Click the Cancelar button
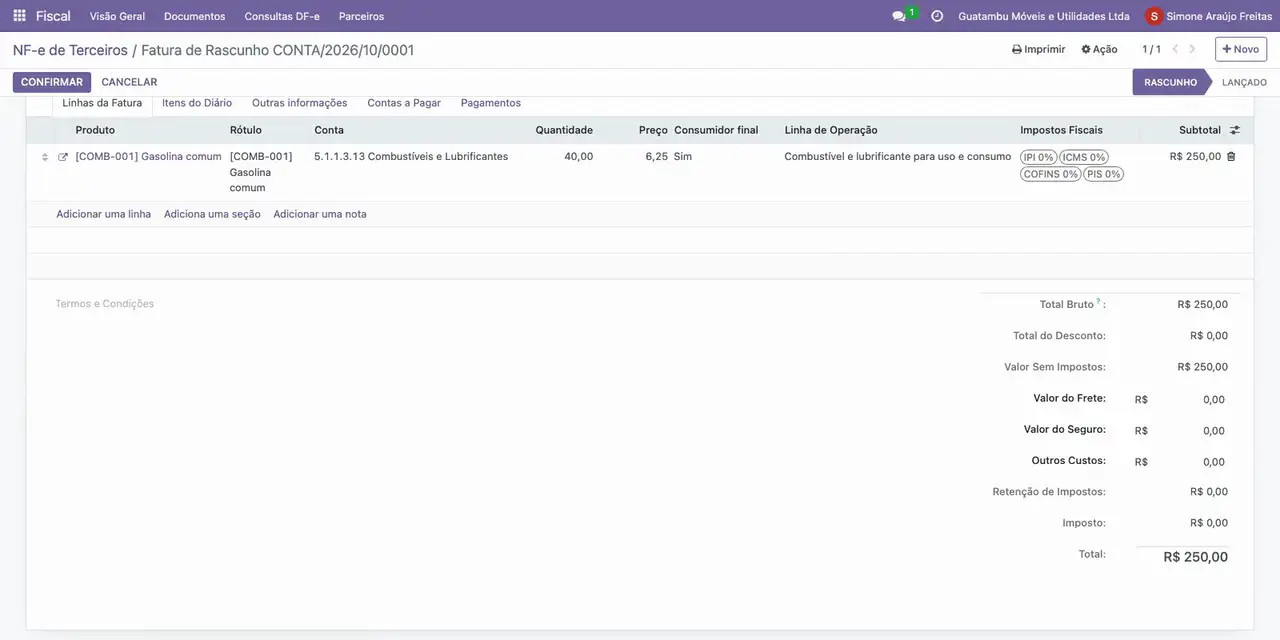Viewport: 1280px width, 640px height. point(129,82)
